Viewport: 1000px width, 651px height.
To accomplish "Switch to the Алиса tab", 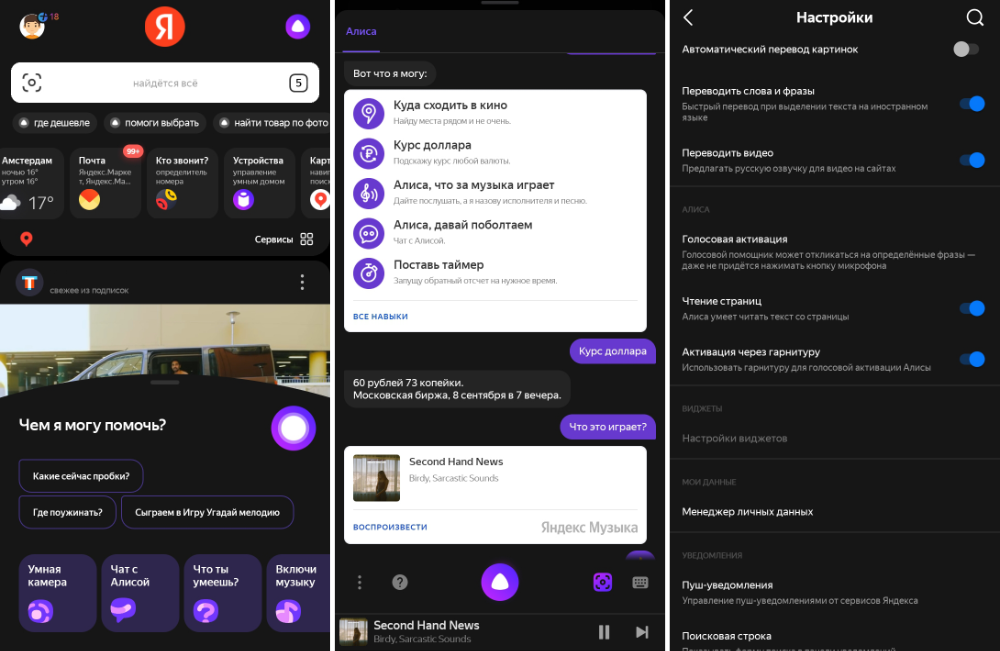I will tap(361, 31).
